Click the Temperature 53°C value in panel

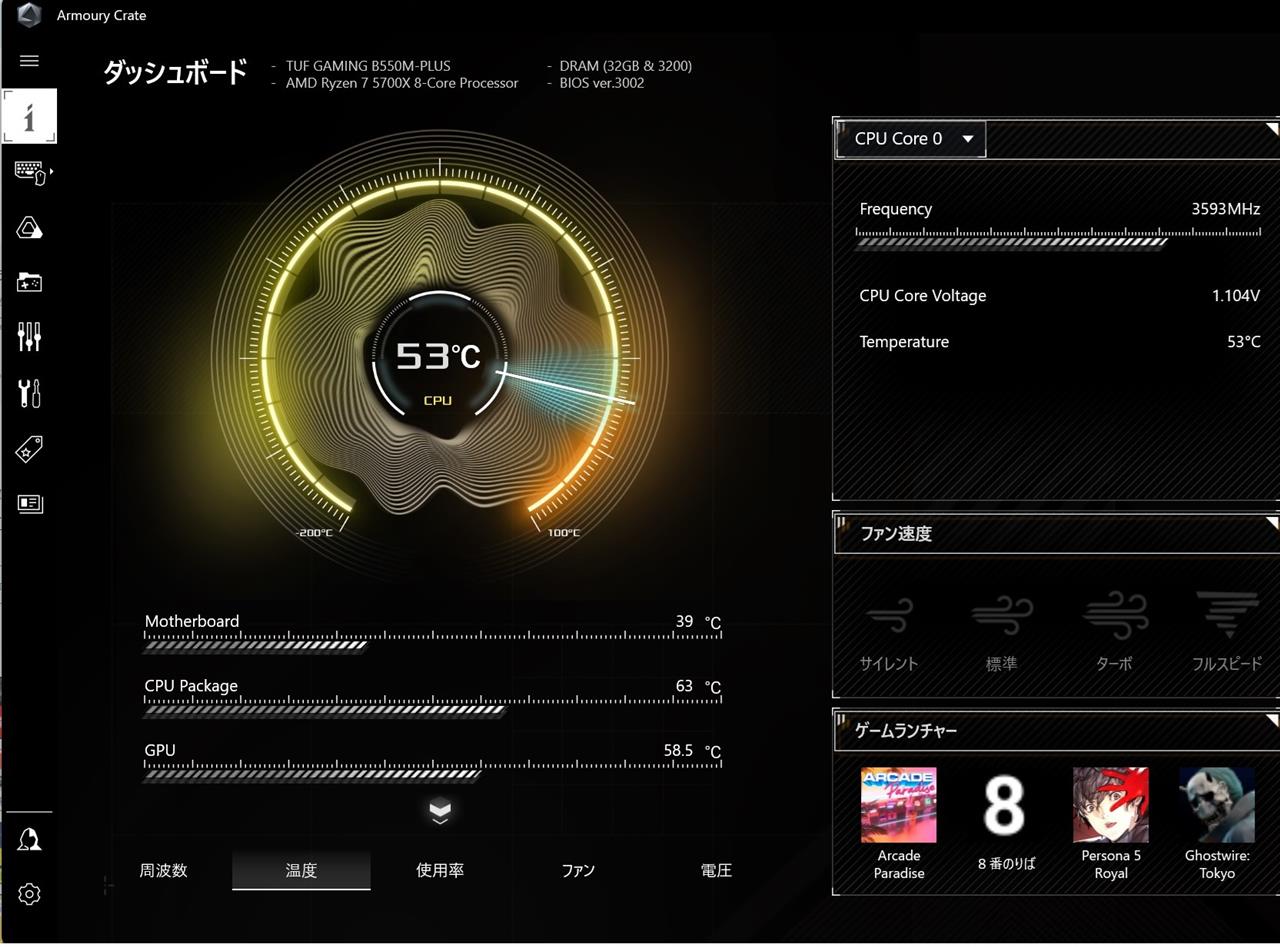pyautogui.click(x=1243, y=342)
